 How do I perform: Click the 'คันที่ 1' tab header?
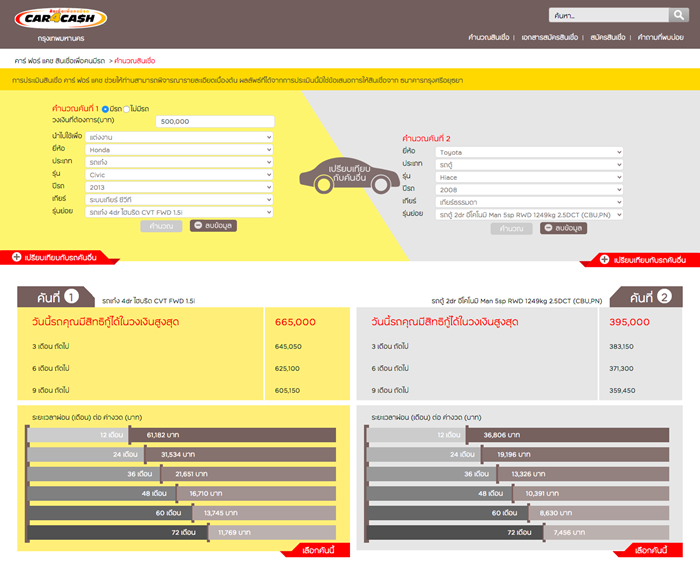[56, 297]
